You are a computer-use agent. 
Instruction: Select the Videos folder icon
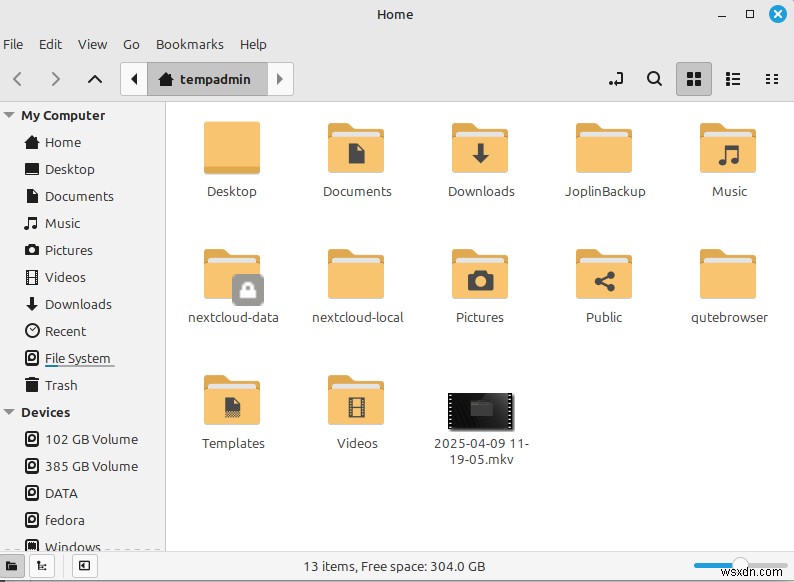click(x=356, y=400)
